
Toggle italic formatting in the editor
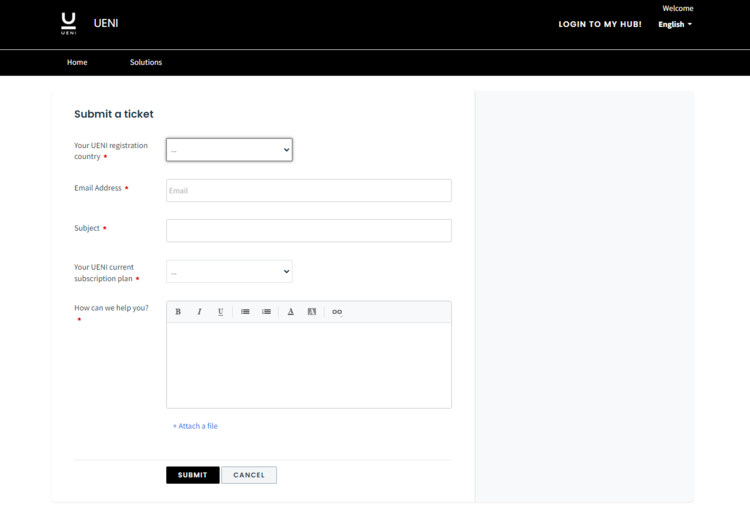point(199,312)
